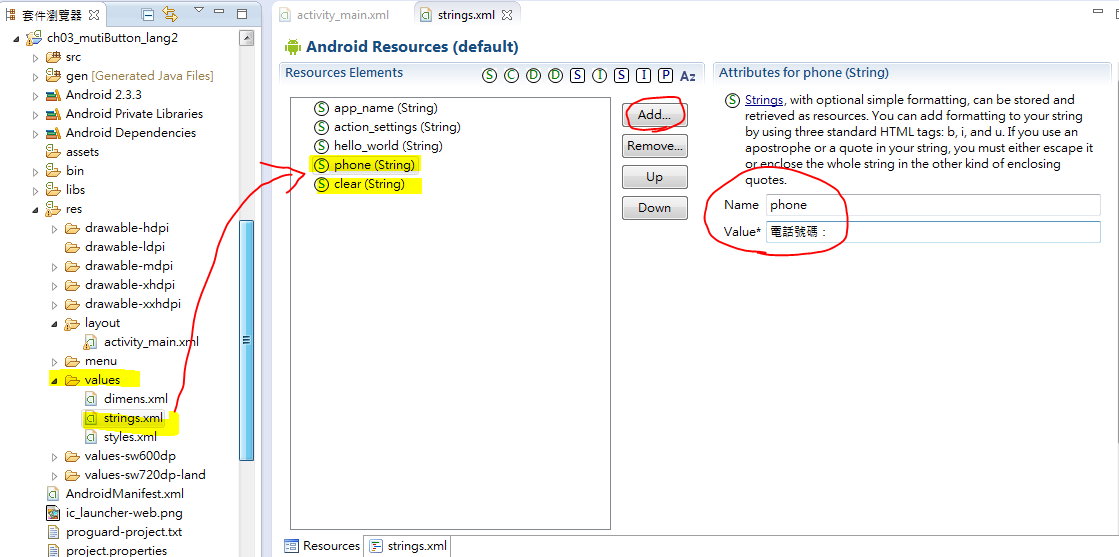The height and width of the screenshot is (557, 1119).
Task: Switch to strings.xml source bottom tab
Action: pos(409,546)
